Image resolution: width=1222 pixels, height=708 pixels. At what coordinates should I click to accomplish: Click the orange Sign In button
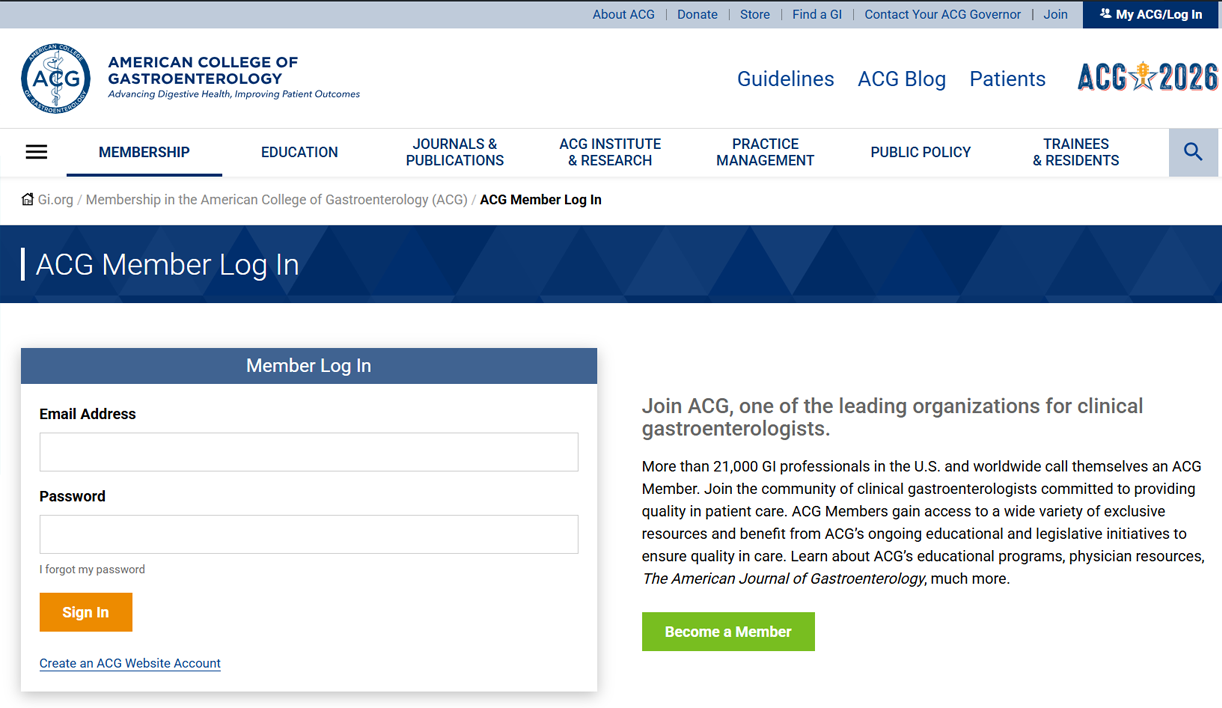point(86,612)
